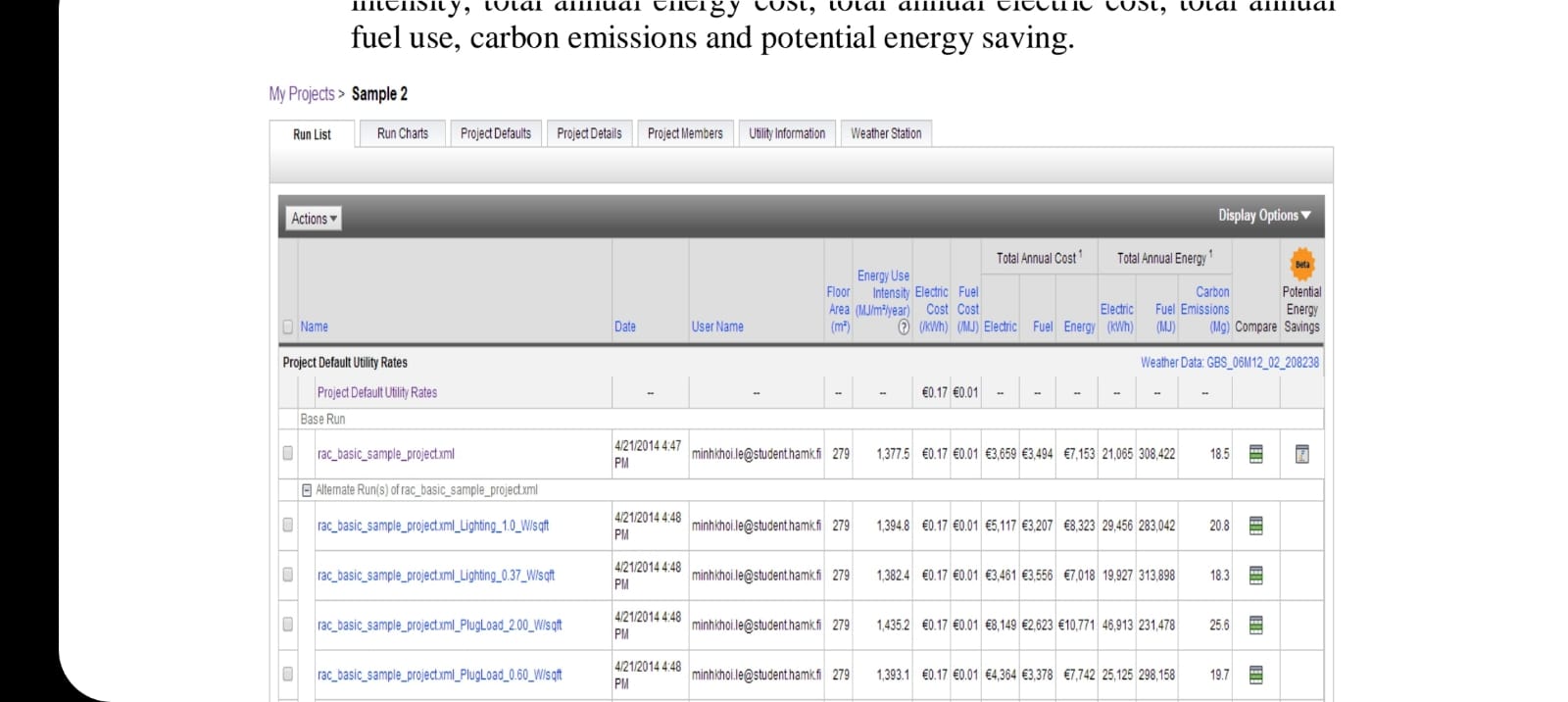Tick checkbox for rac_basic_sample_project.xml base run
This screenshot has width=1568, height=702.
(x=288, y=453)
